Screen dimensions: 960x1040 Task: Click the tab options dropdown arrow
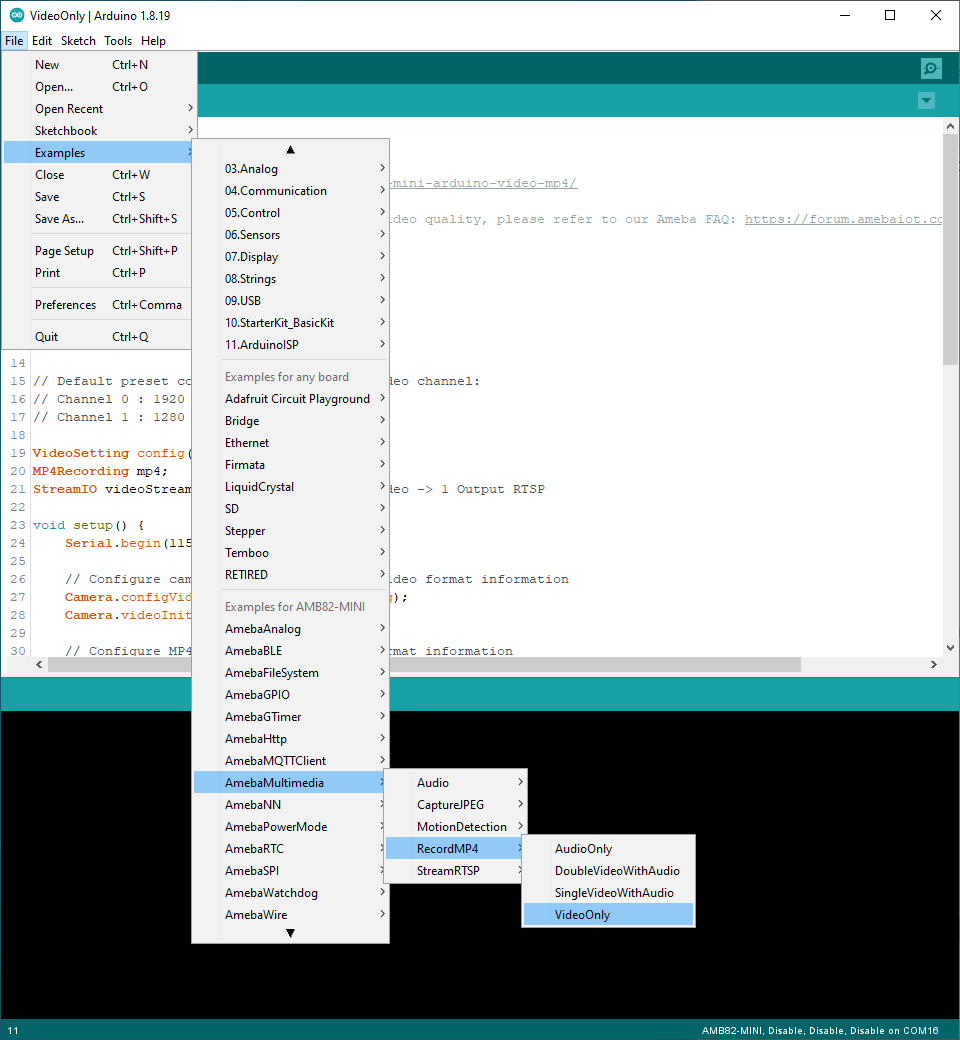pyautogui.click(x=926, y=101)
